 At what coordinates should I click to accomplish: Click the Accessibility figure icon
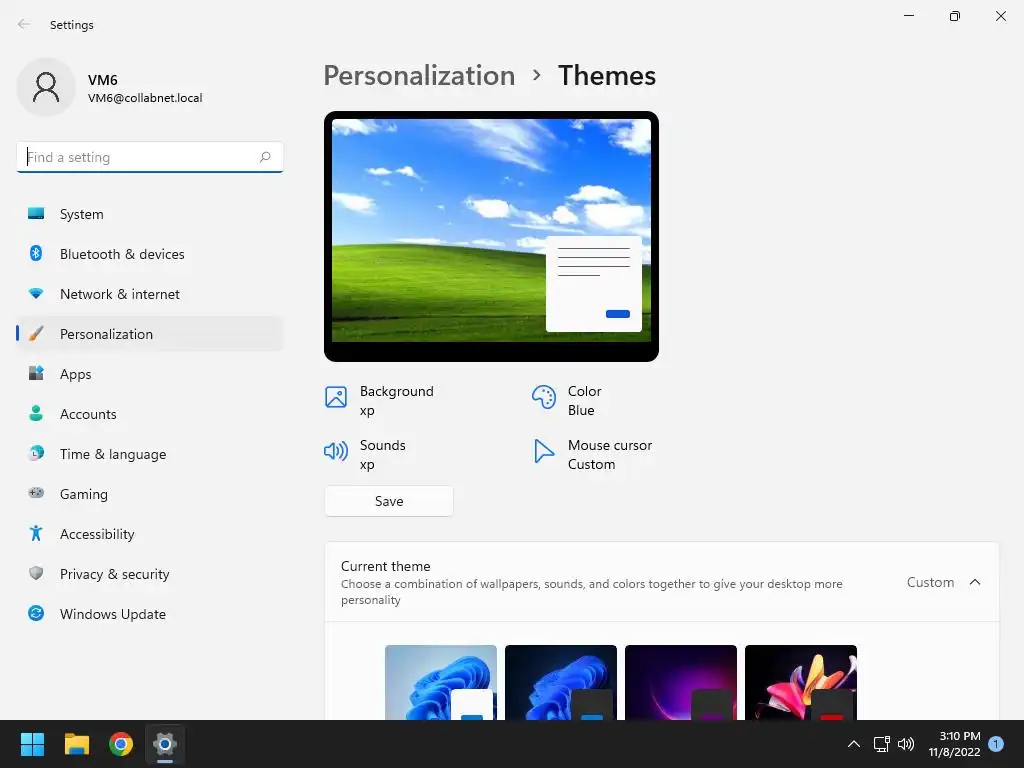(x=36, y=534)
